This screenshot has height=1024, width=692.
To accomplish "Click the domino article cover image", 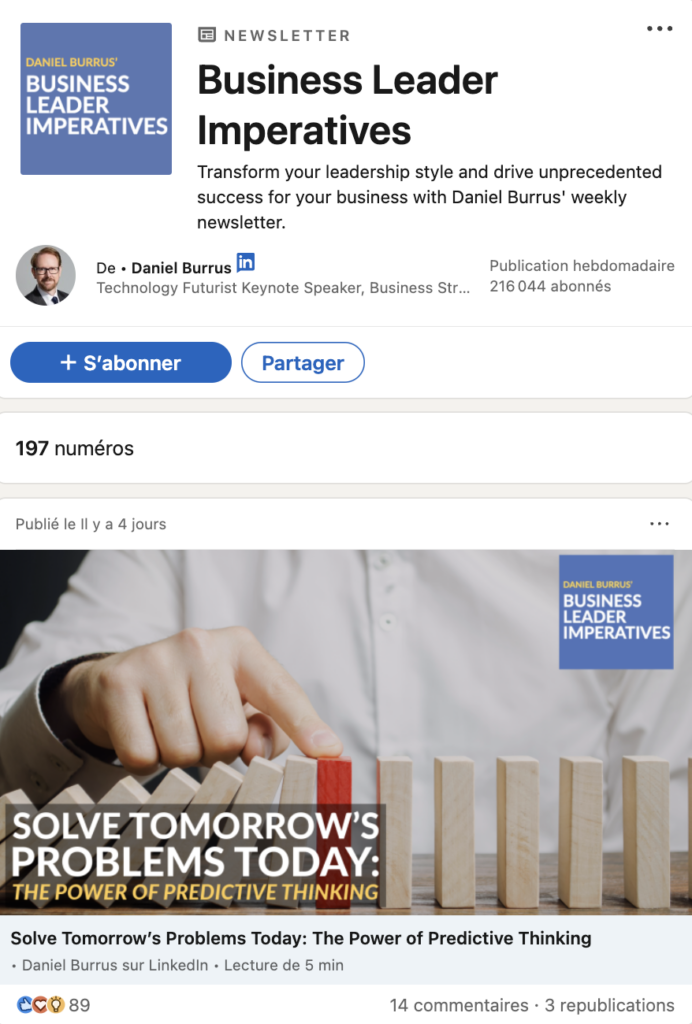I will (x=346, y=732).
